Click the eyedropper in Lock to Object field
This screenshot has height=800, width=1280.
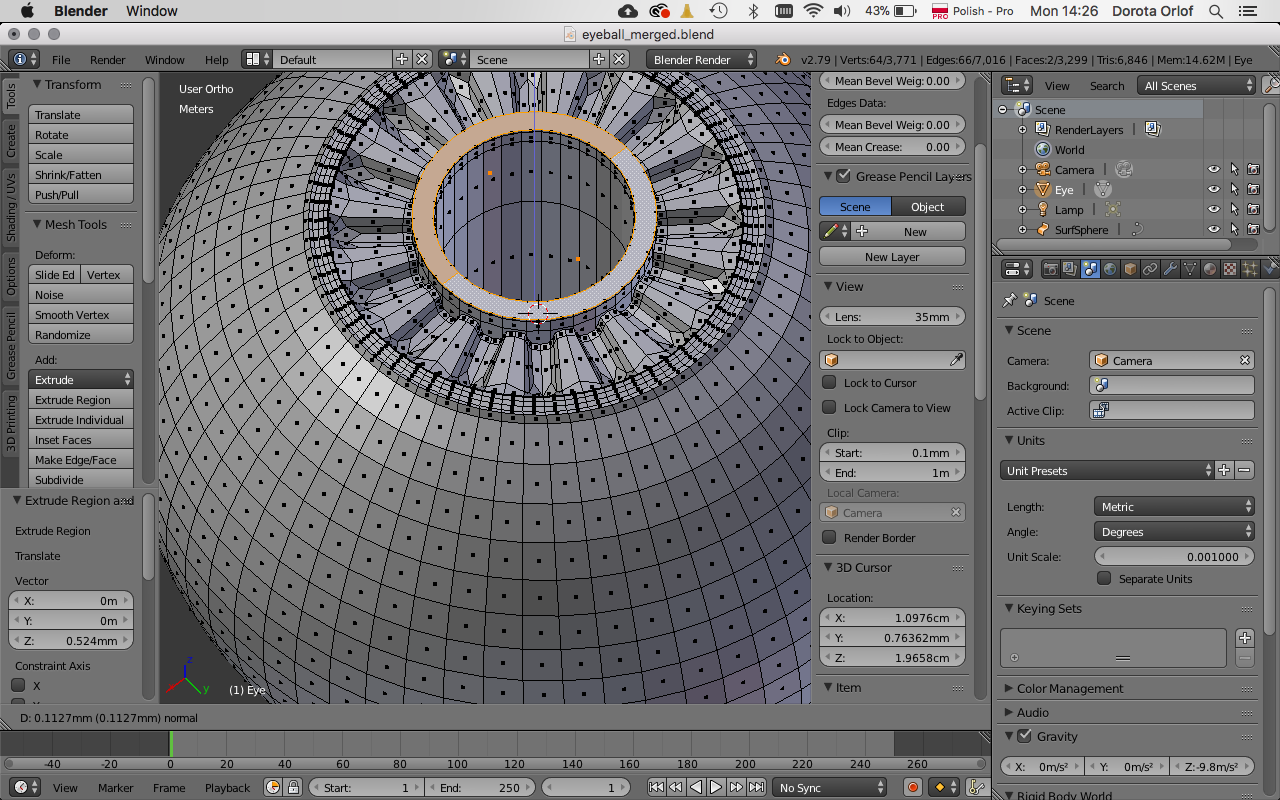[956, 360]
